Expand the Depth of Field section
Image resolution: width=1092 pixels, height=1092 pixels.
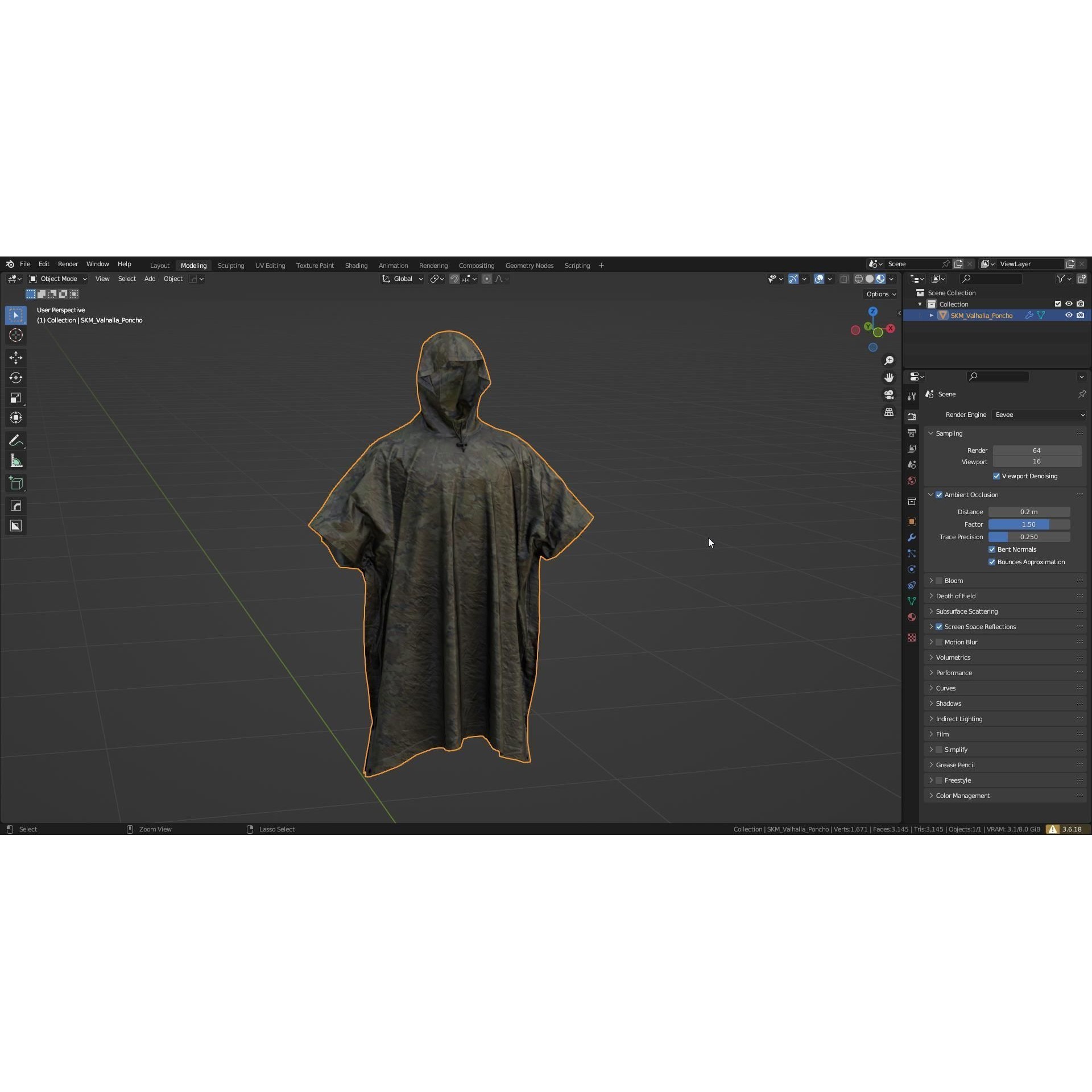(955, 595)
